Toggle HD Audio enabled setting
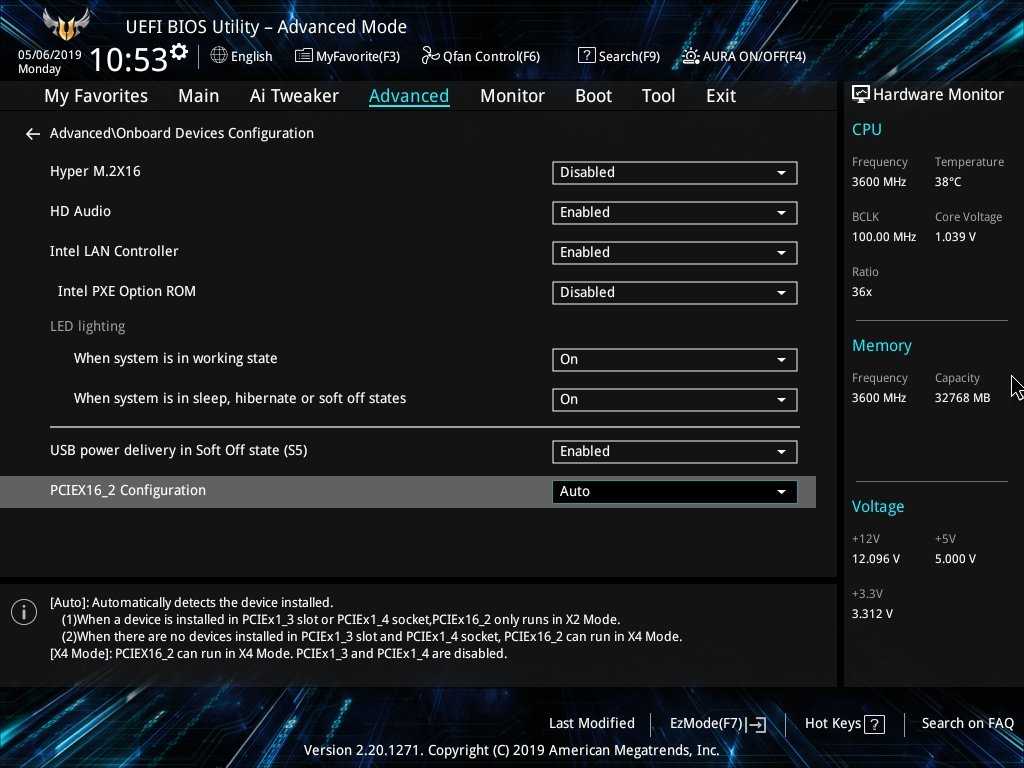 [674, 212]
